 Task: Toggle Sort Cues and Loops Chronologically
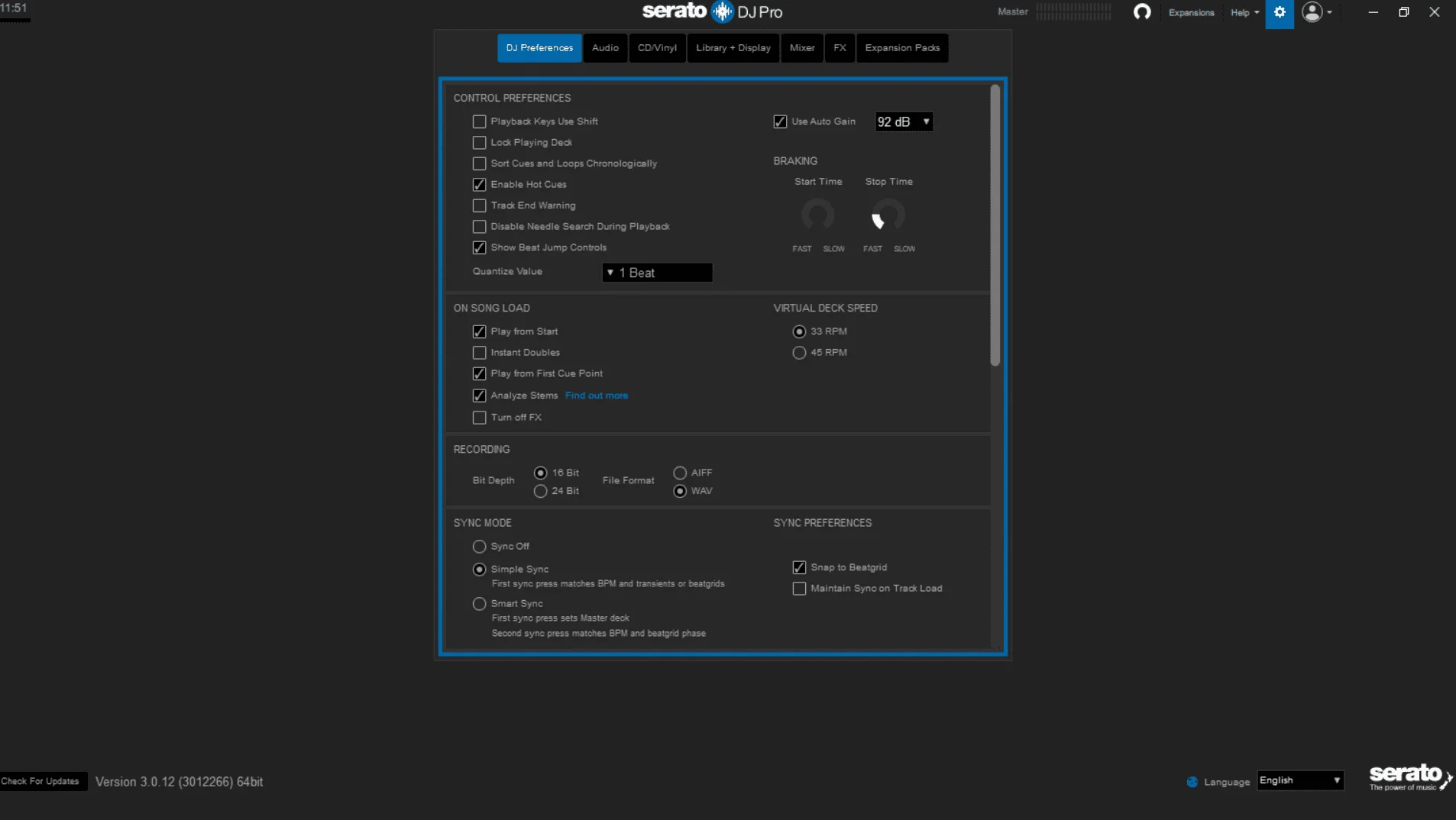479,163
